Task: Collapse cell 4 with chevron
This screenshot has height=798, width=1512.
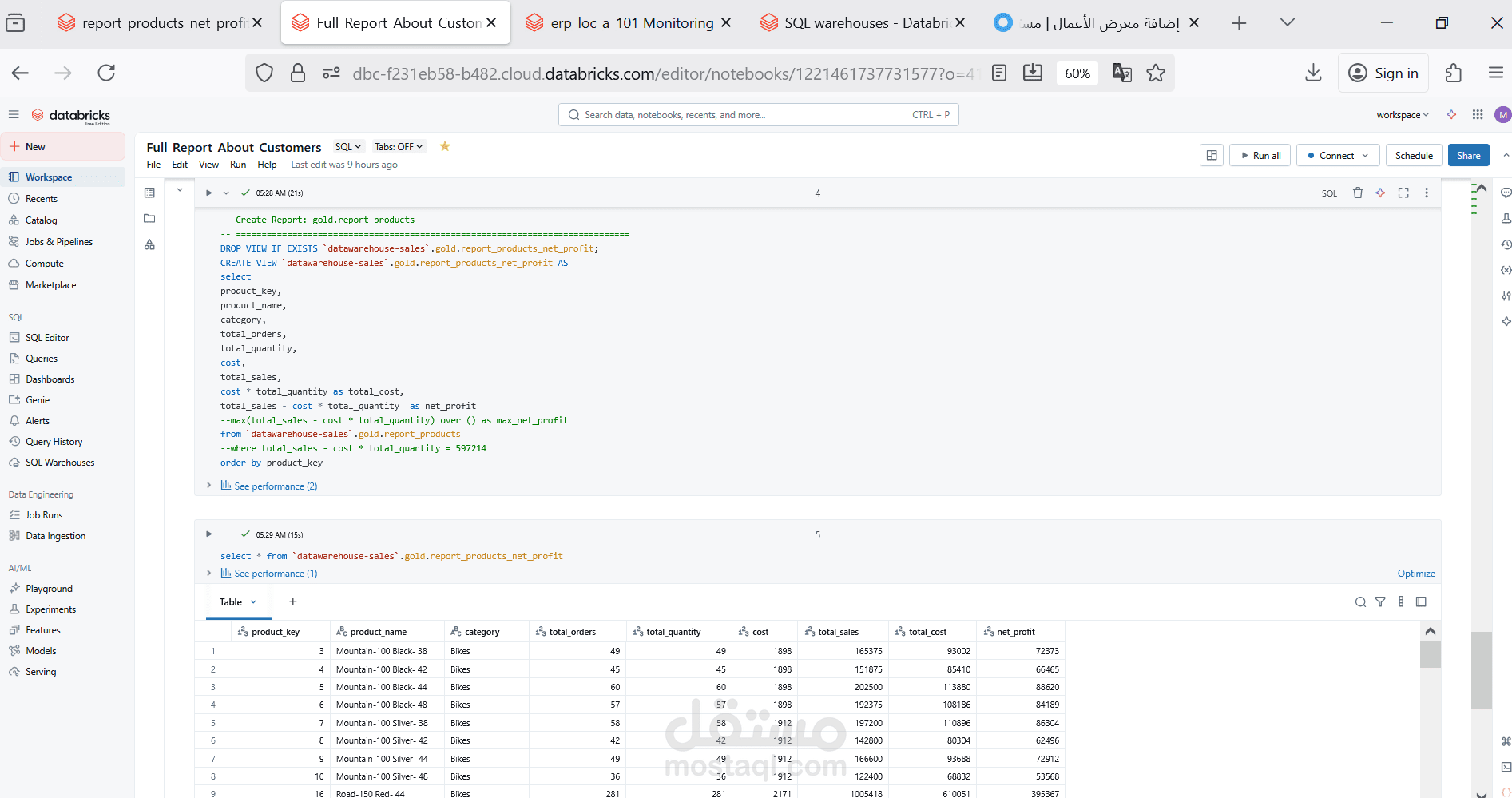Action: point(226,193)
